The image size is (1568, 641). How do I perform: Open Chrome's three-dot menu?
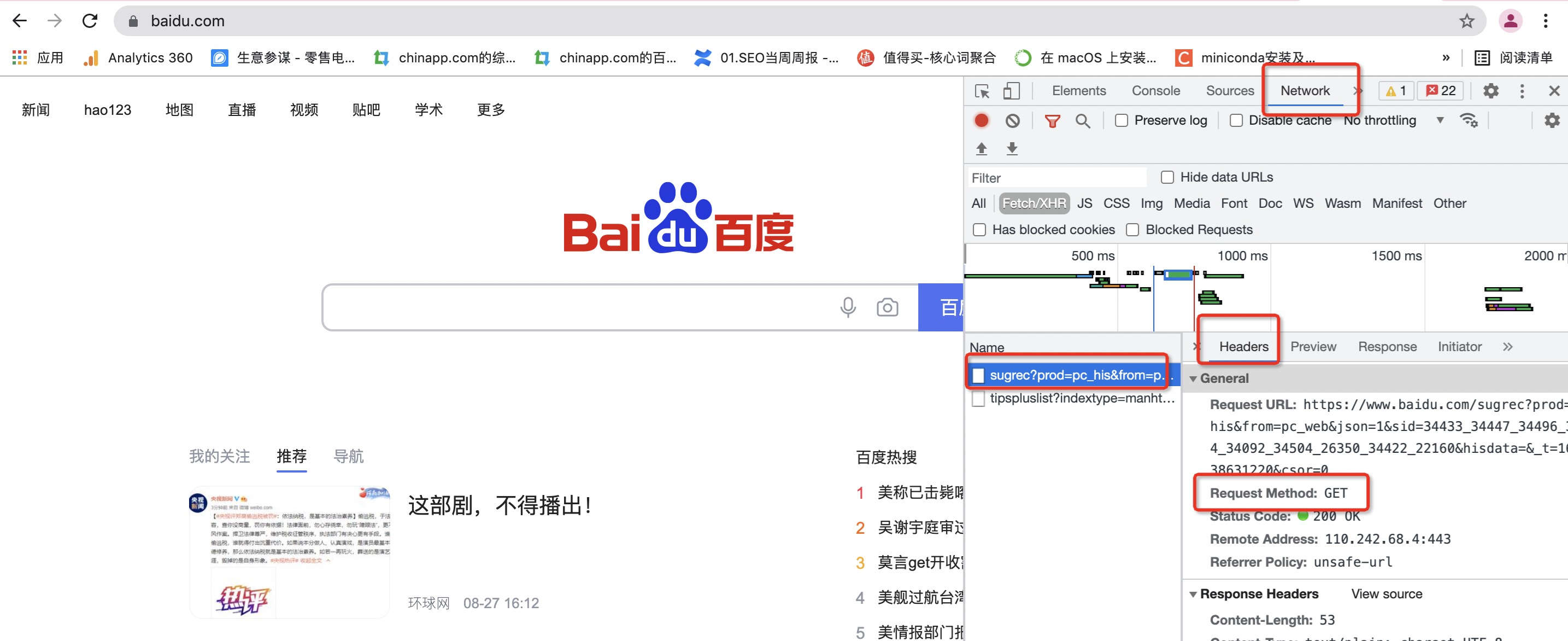tap(1546, 21)
